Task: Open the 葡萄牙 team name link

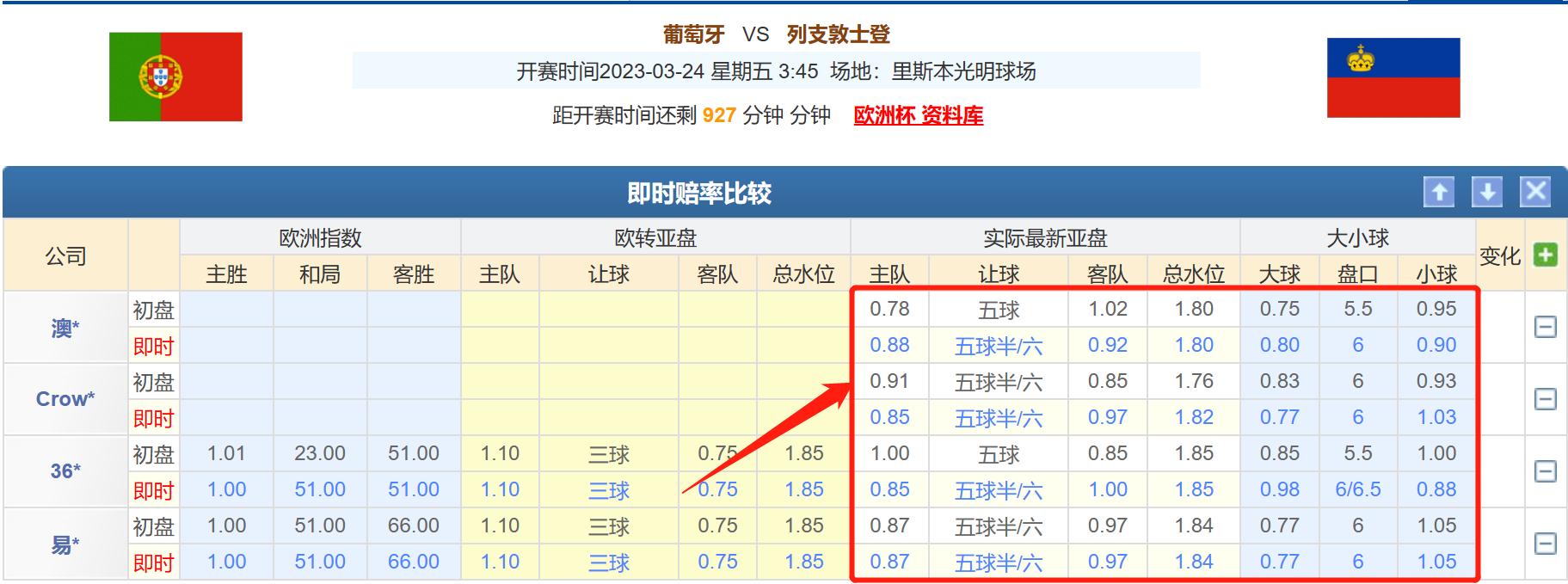Action: (693, 34)
